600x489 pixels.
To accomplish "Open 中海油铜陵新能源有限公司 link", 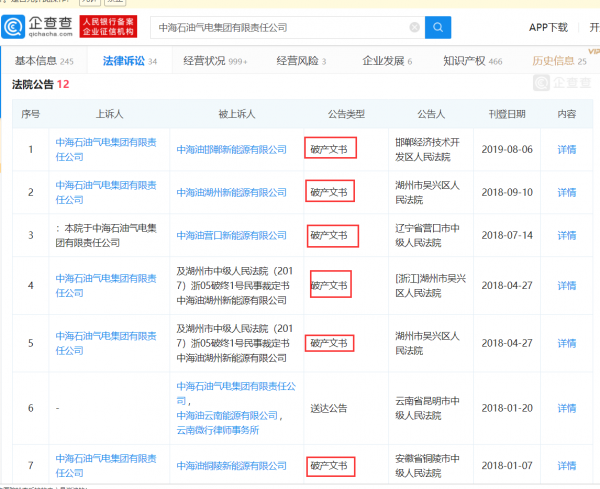I will pos(232,466).
